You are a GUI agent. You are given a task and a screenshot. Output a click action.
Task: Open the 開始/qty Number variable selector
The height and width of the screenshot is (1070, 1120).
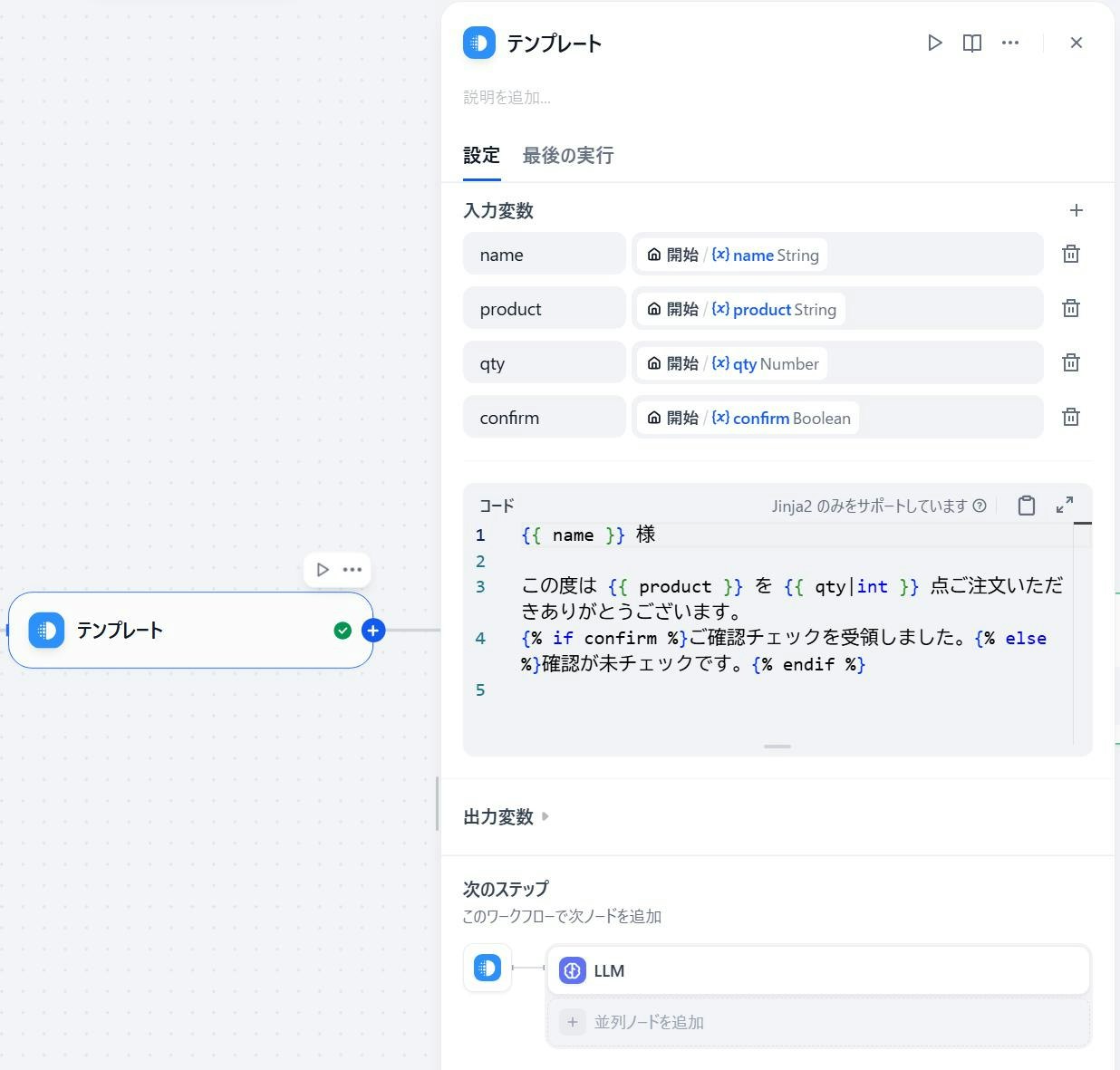click(837, 363)
